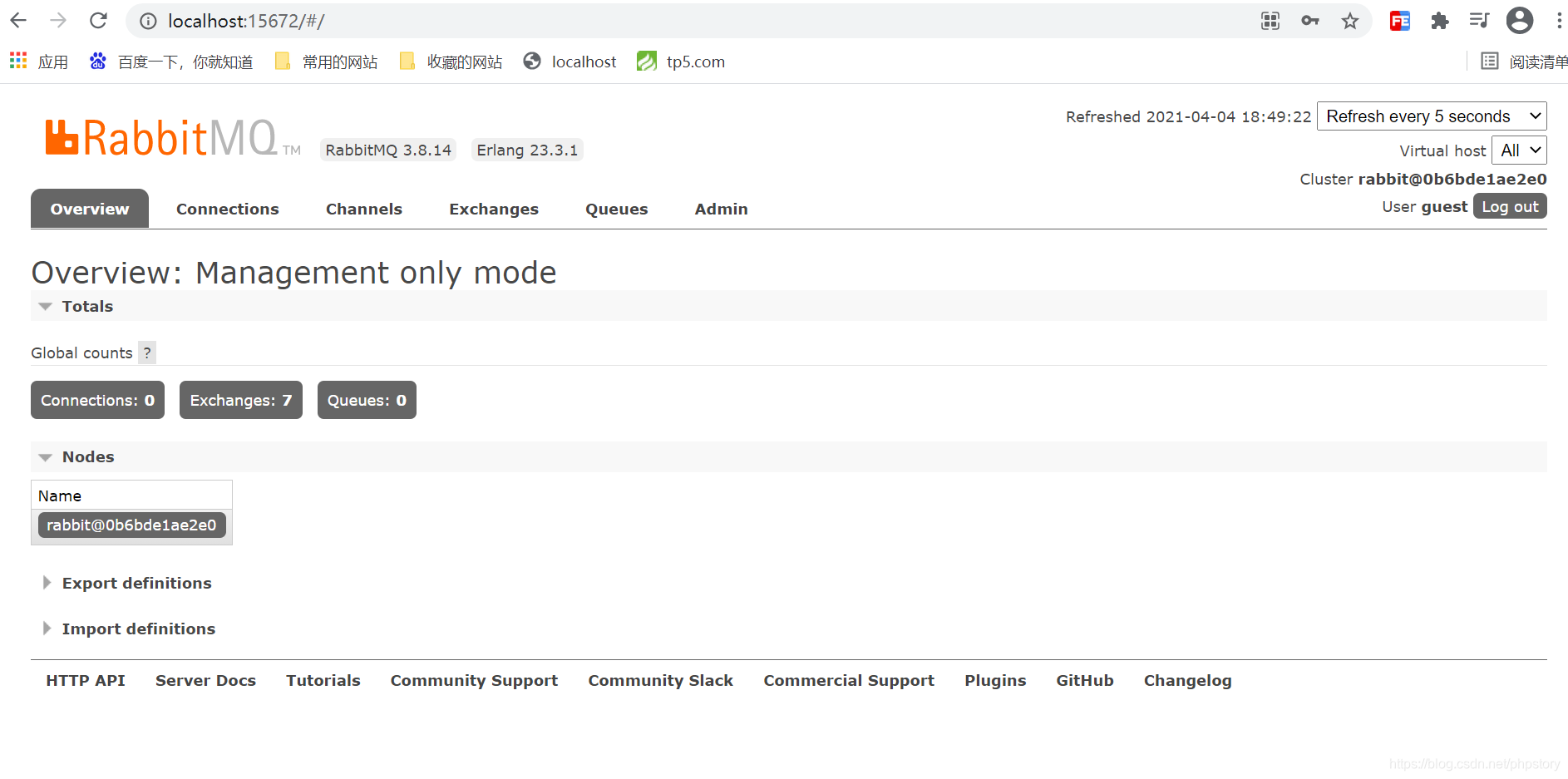
Task: Reload the page with the refresh icon
Action: pyautogui.click(x=98, y=21)
